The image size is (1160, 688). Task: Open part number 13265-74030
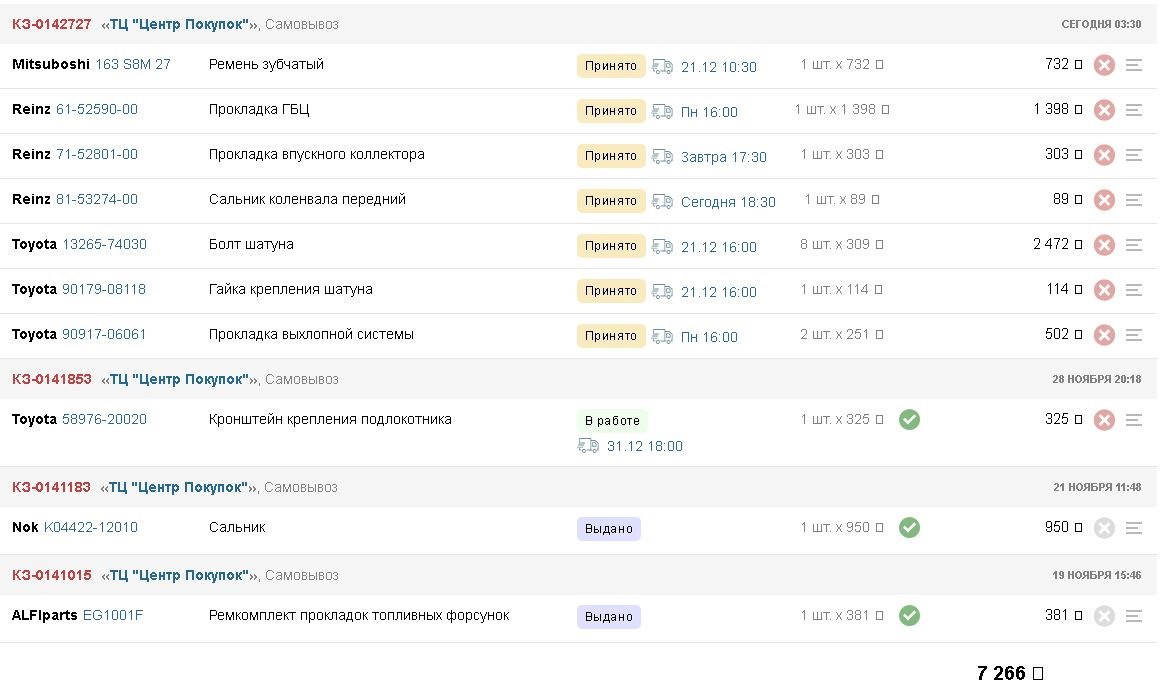[104, 245]
